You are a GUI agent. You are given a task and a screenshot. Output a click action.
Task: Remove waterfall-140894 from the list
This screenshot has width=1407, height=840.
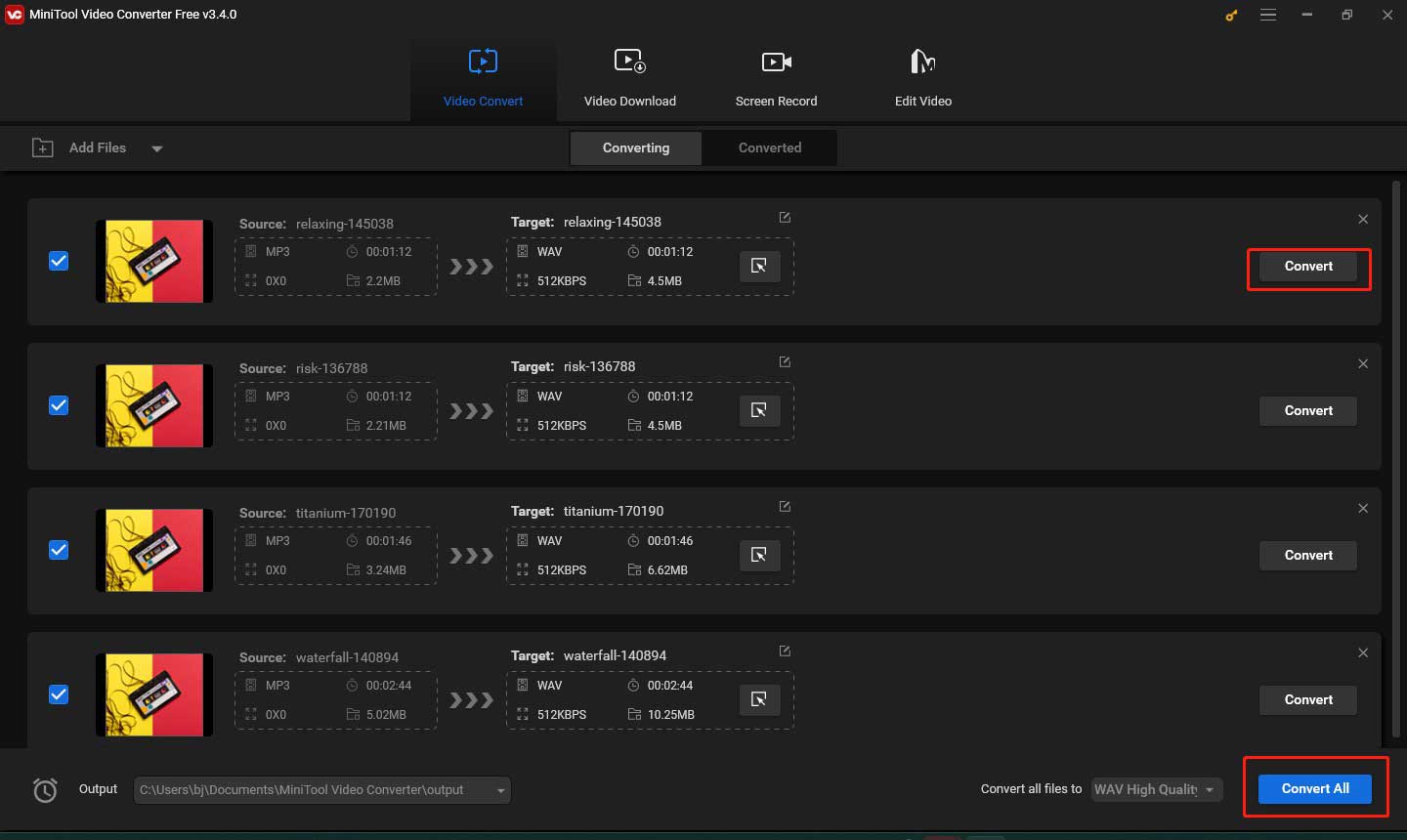pyautogui.click(x=1363, y=652)
